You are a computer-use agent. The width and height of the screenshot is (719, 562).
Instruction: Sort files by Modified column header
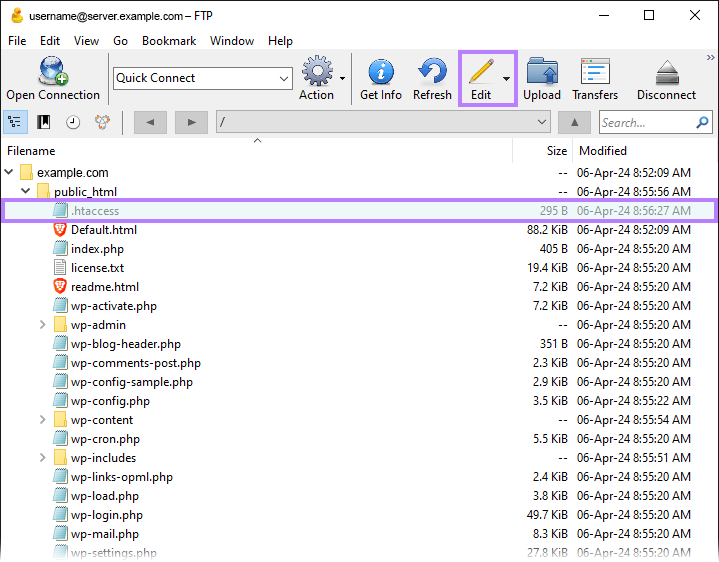(x=603, y=151)
